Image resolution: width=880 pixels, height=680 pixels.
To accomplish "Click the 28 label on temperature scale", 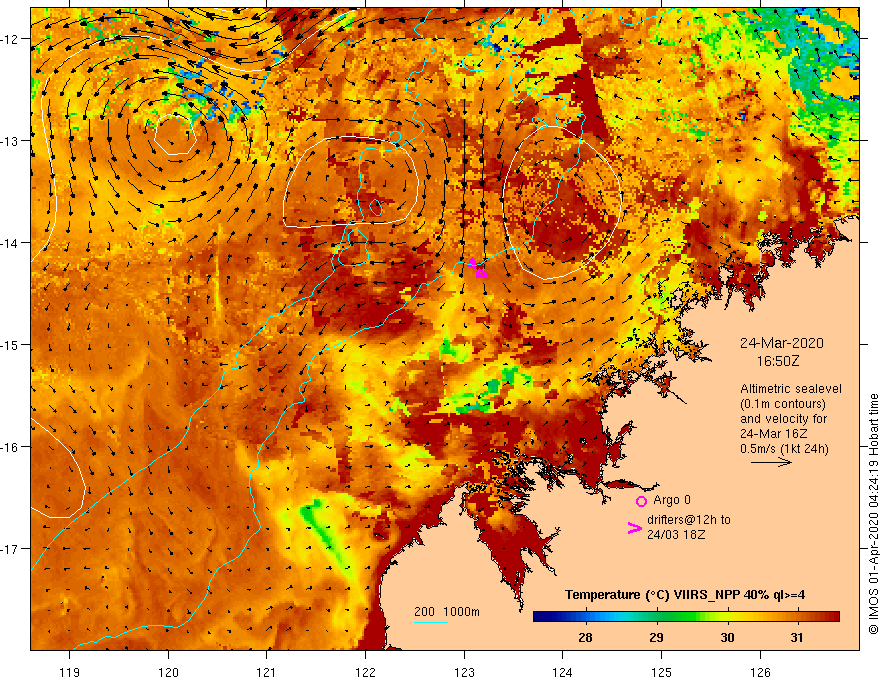I will click(585, 637).
